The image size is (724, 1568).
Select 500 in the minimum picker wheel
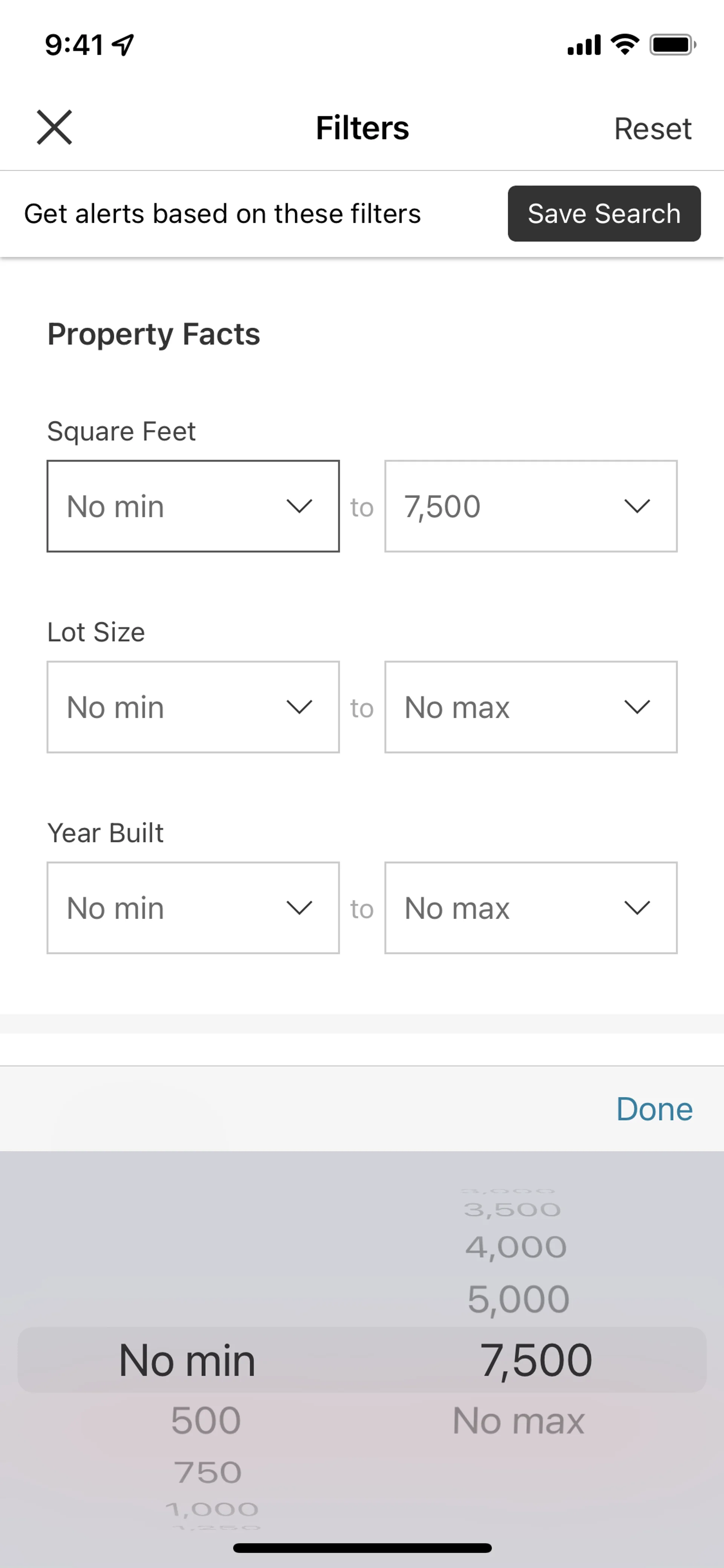click(x=206, y=1421)
